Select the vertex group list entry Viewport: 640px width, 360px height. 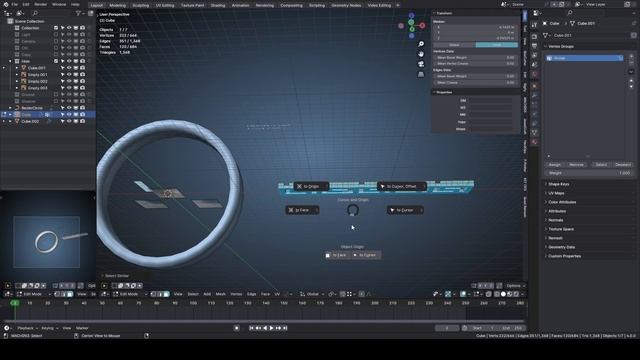pos(584,58)
